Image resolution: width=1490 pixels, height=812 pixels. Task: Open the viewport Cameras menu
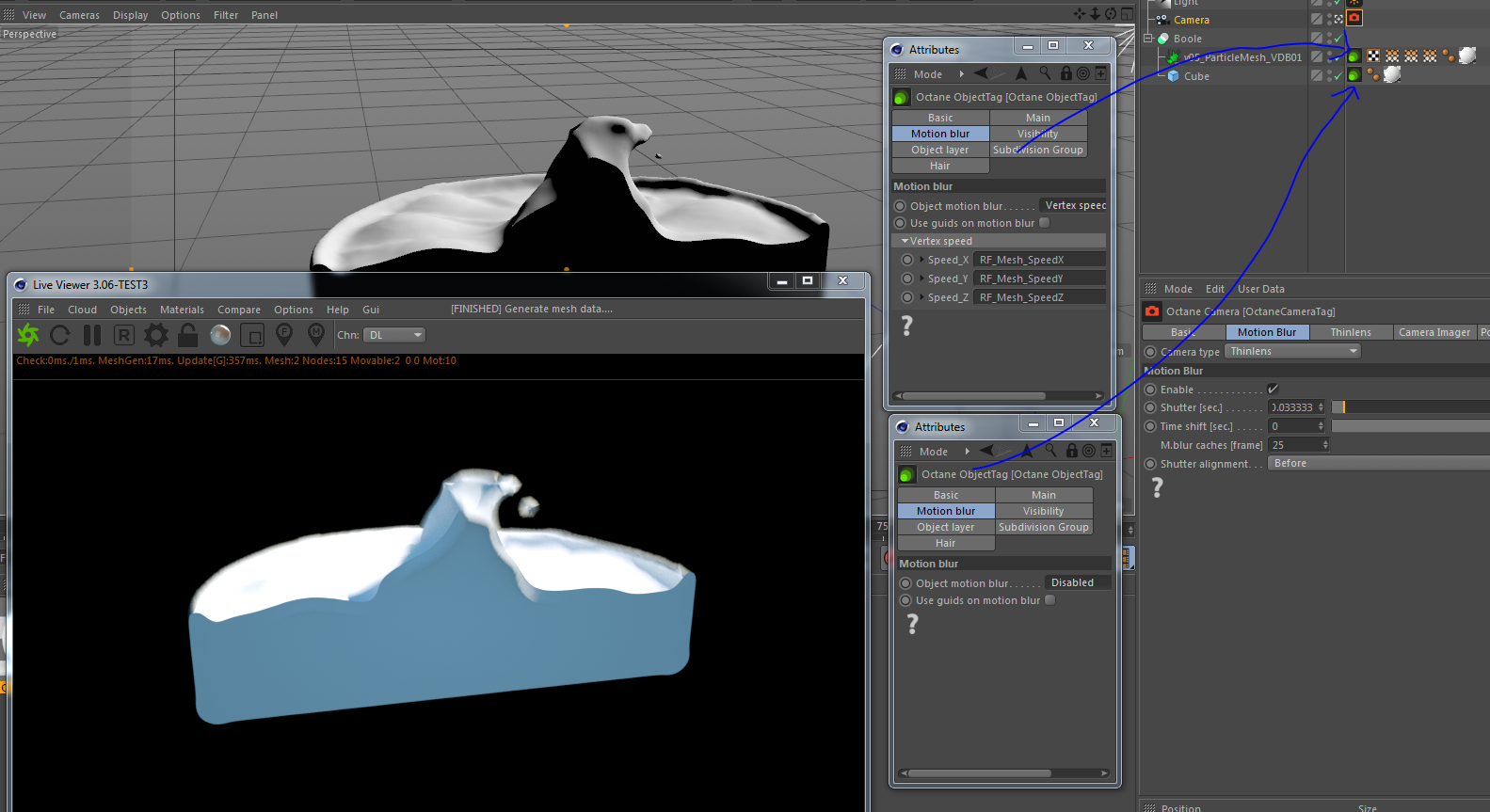tap(79, 15)
